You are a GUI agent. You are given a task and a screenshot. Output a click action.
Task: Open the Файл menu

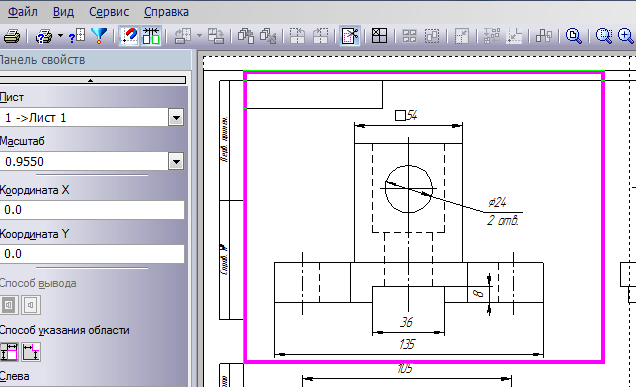pos(23,12)
